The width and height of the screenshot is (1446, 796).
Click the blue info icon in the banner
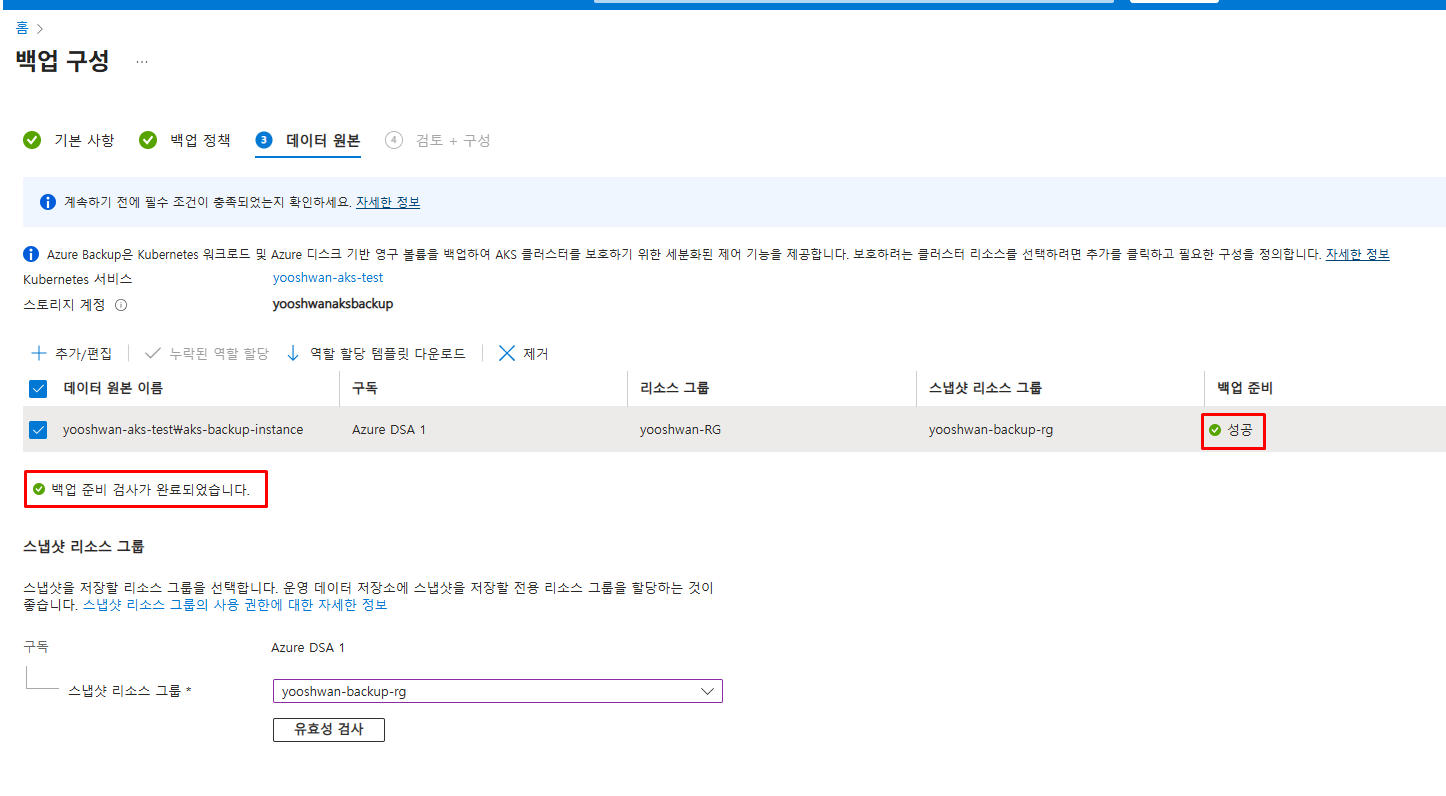click(48, 202)
